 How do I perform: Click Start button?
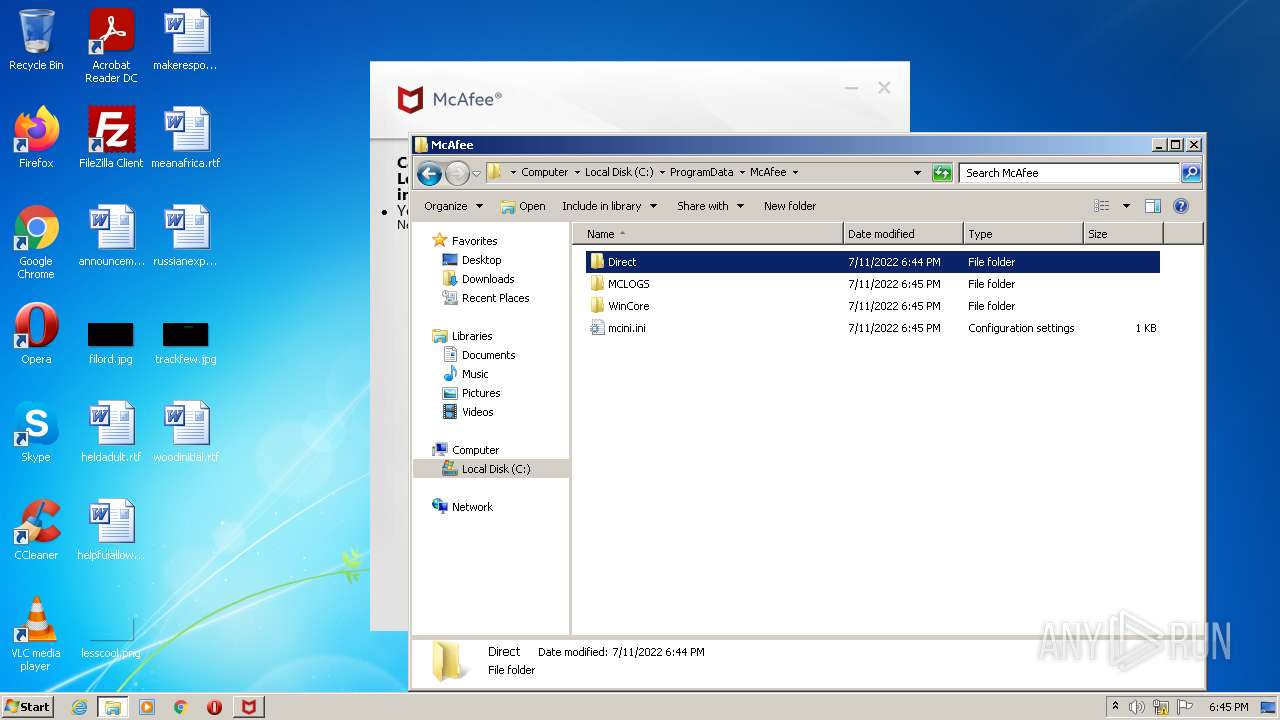coord(27,707)
